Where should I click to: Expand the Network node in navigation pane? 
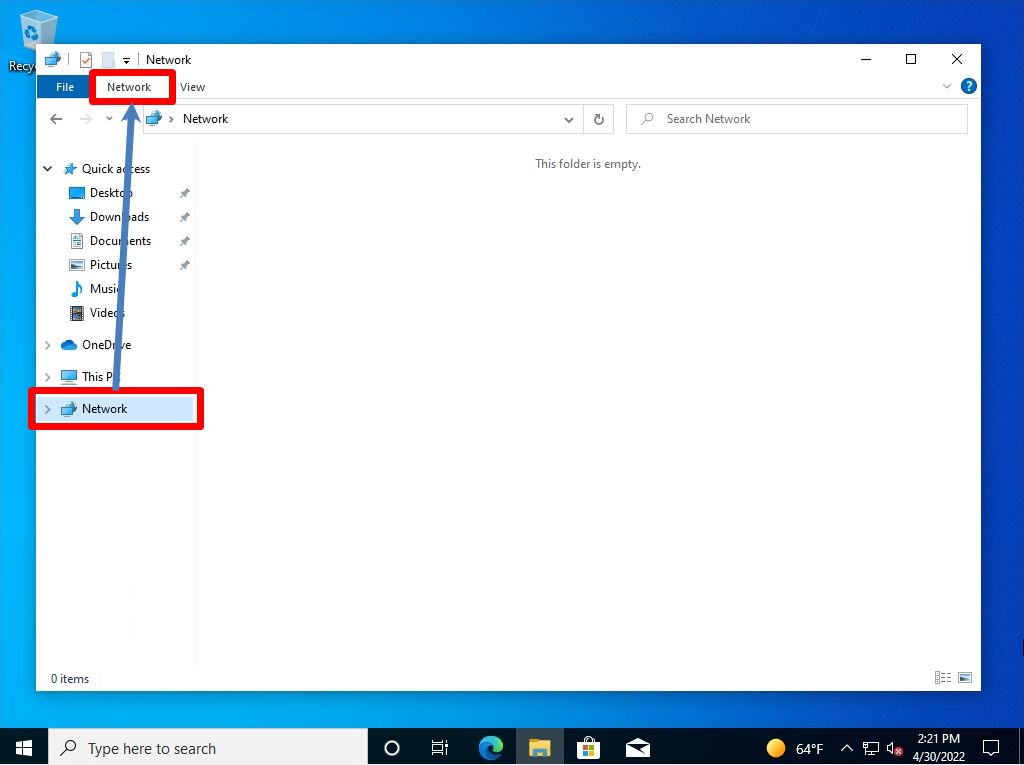pos(47,408)
